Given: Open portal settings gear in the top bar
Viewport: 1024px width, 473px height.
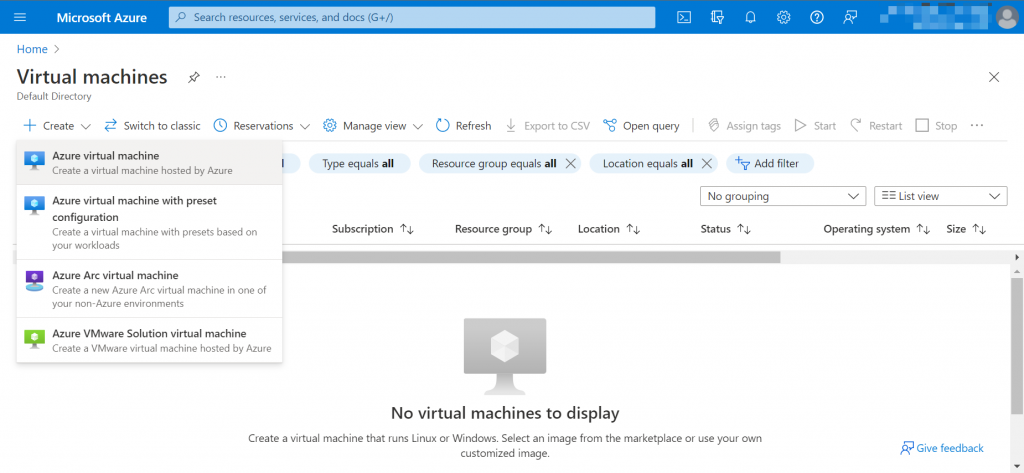Looking at the screenshot, I should [x=784, y=18].
